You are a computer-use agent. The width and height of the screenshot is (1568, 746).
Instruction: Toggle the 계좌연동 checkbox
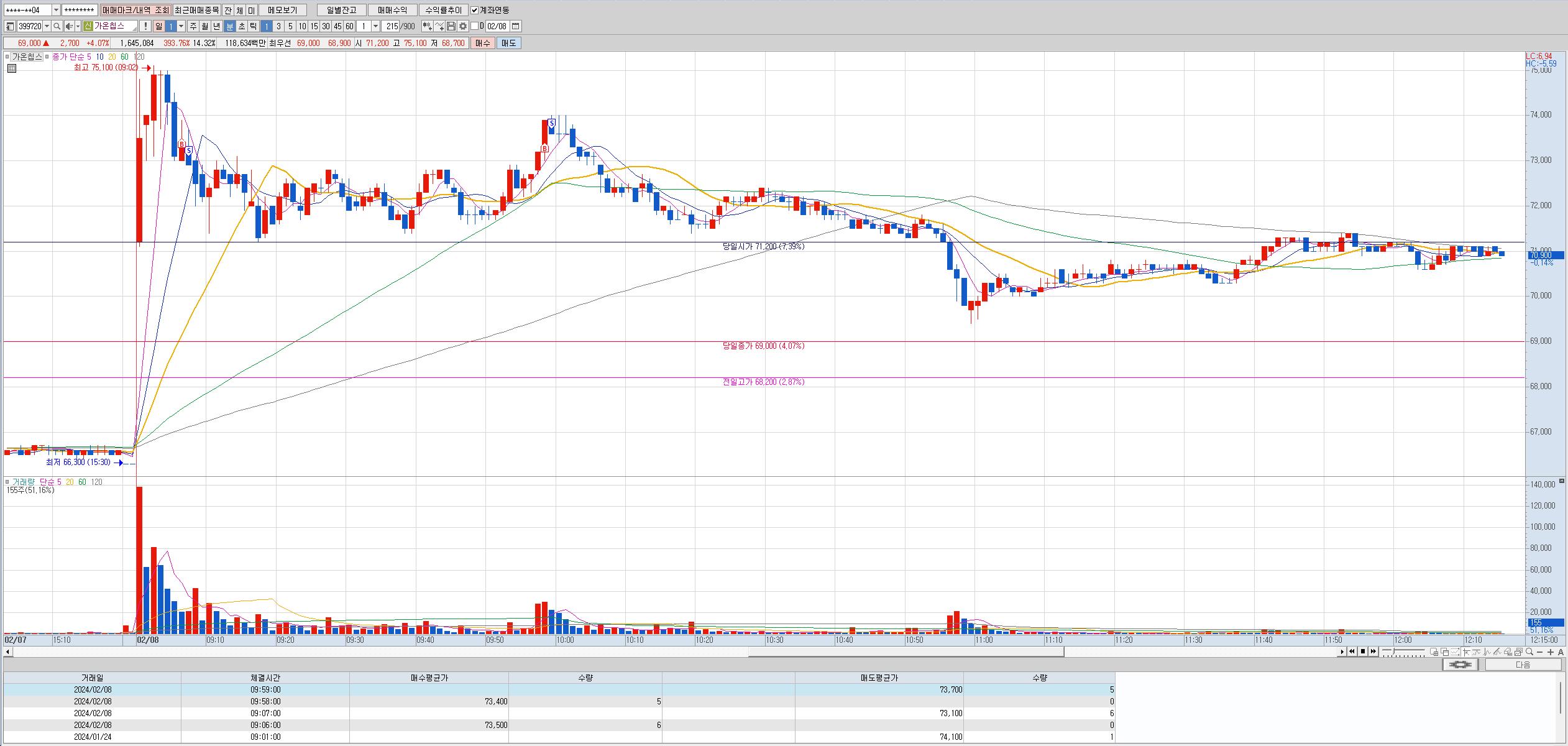(475, 10)
